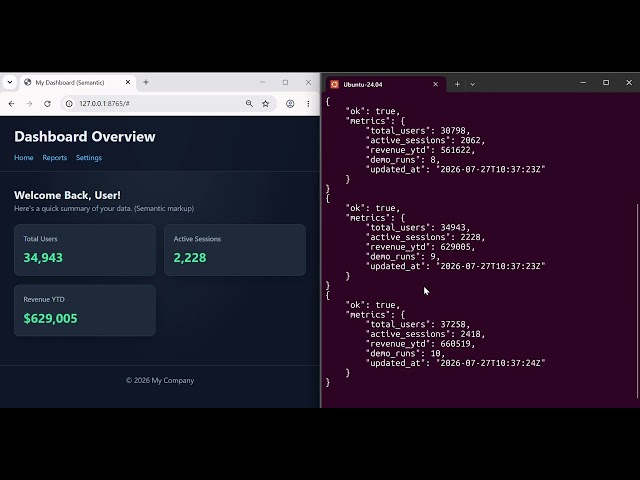This screenshot has width=640, height=480.
Task: Close the Ubuntu-24.04 terminal tab
Action: [436, 84]
